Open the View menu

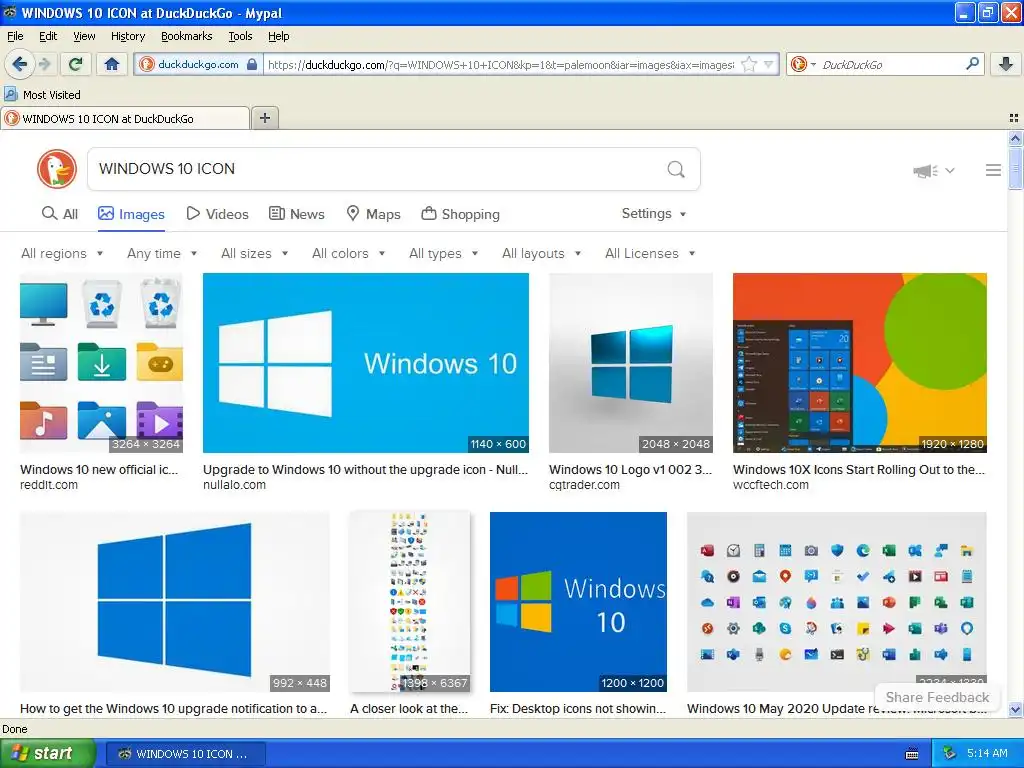point(84,36)
